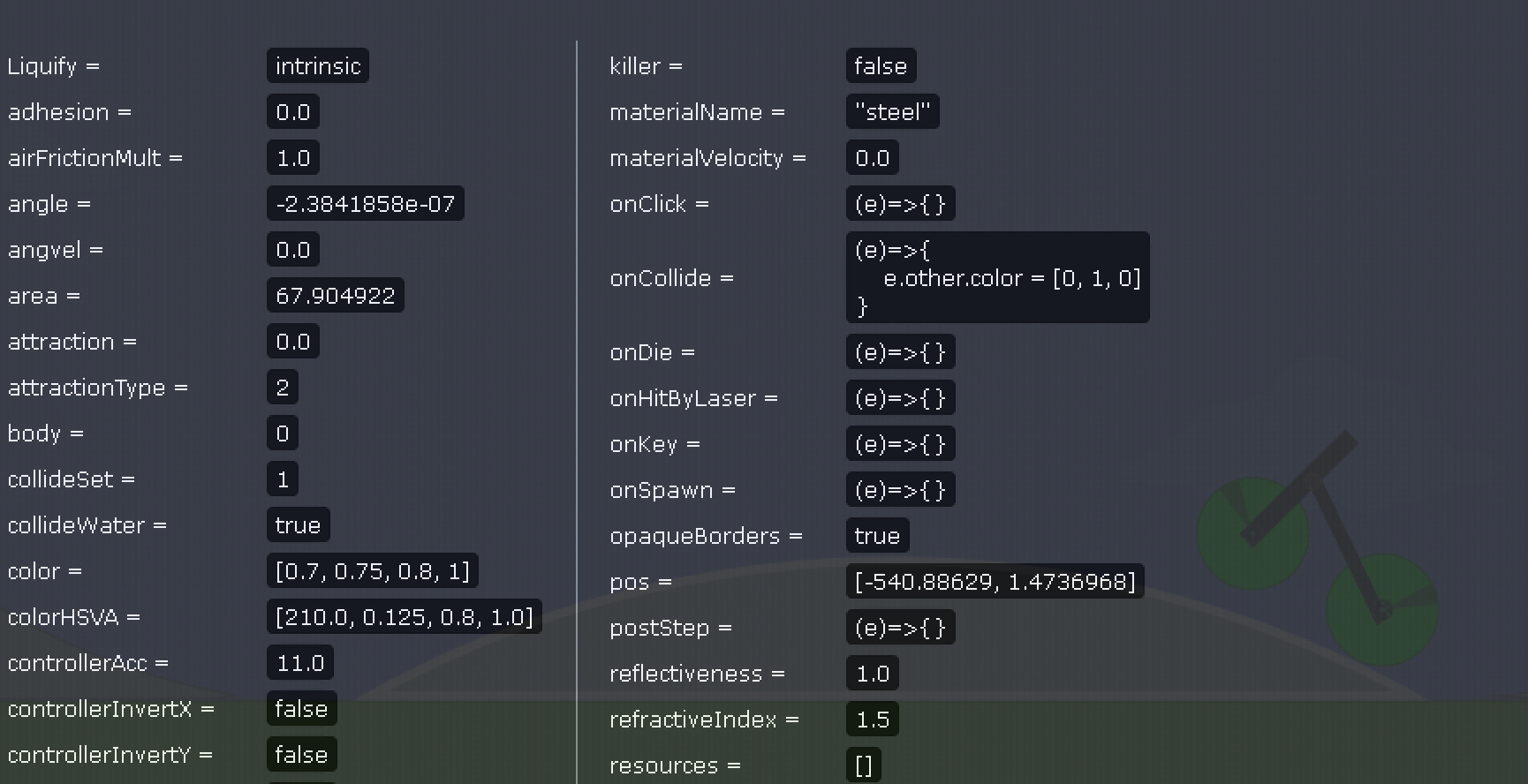Toggle the killer false value
The width and height of the screenshot is (1528, 784).
pyautogui.click(x=881, y=66)
